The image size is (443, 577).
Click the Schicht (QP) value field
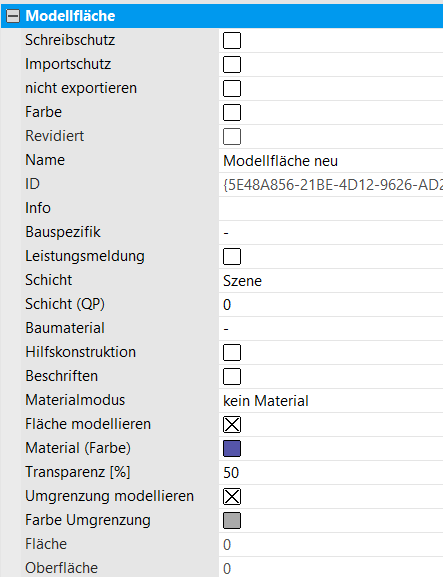click(331, 304)
